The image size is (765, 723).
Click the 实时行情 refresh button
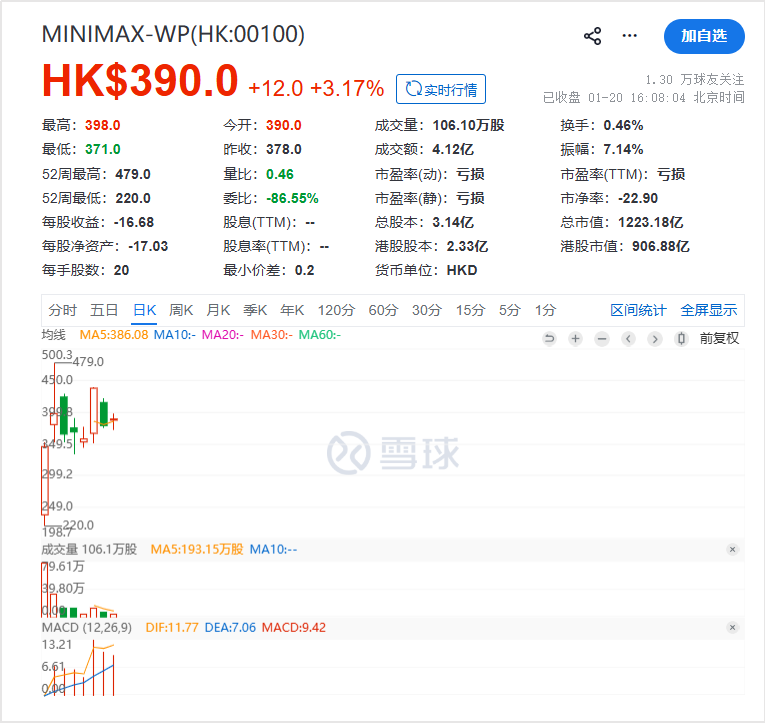click(x=441, y=89)
